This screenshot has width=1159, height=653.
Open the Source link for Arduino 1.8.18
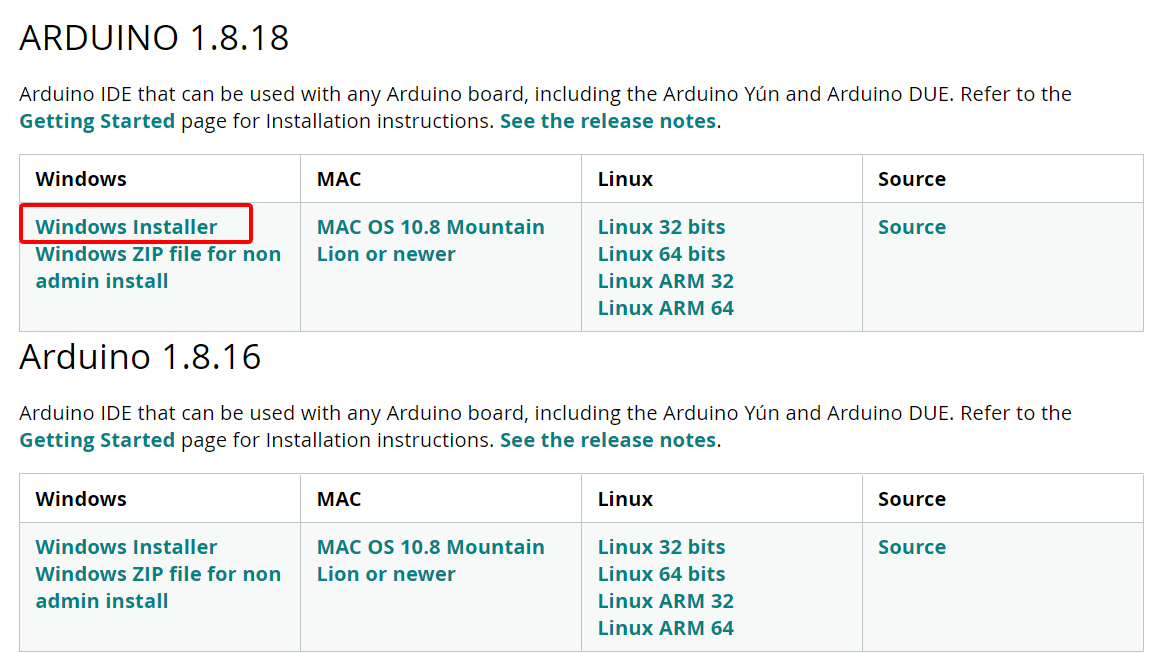[911, 226]
